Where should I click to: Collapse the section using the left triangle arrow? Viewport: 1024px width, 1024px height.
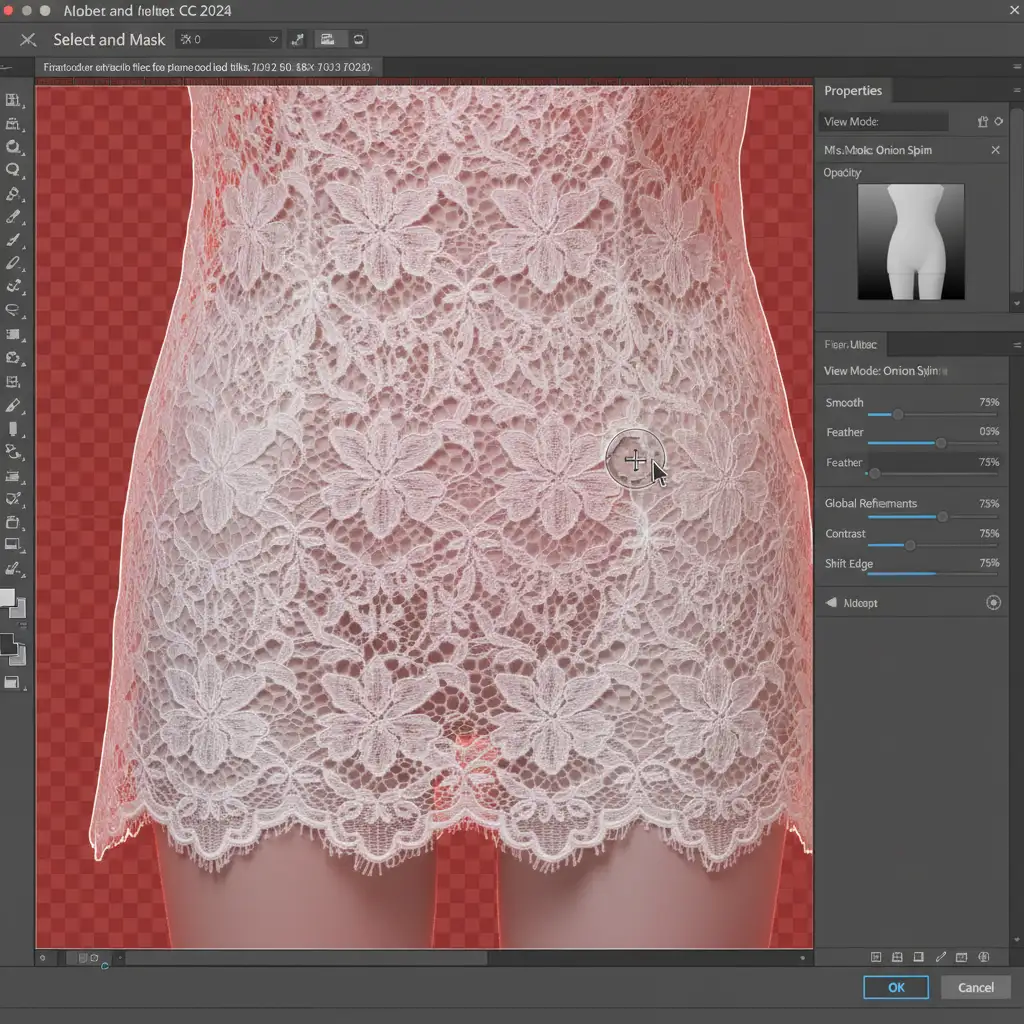point(830,603)
